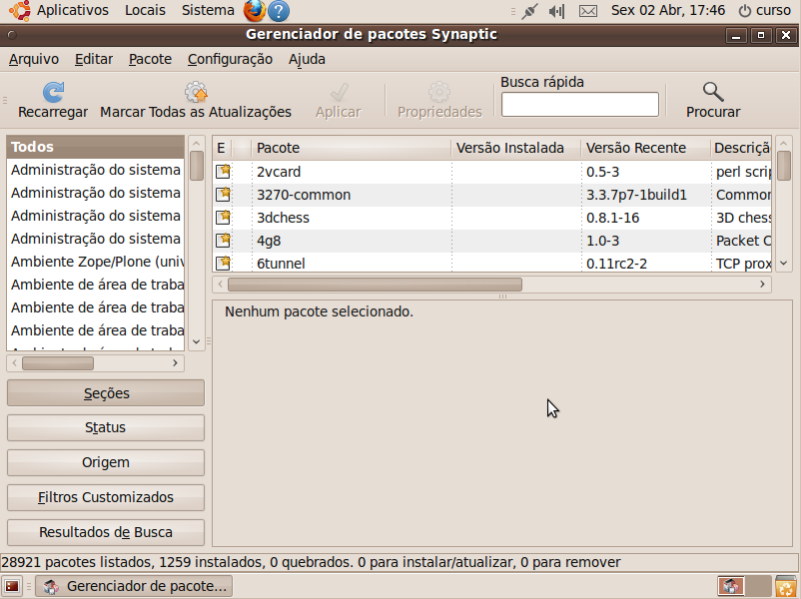Click the Filtros Customizados button
801x599 pixels.
(x=106, y=497)
